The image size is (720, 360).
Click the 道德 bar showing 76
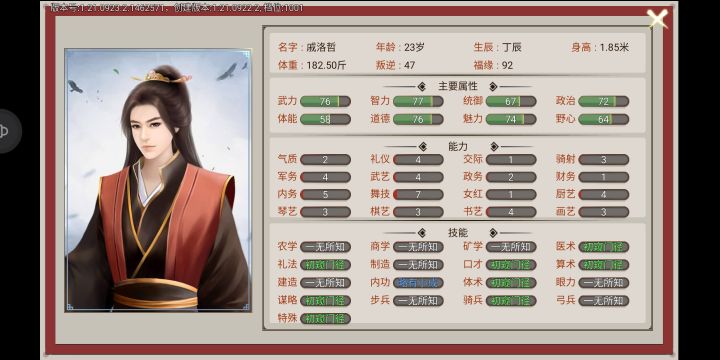point(418,119)
